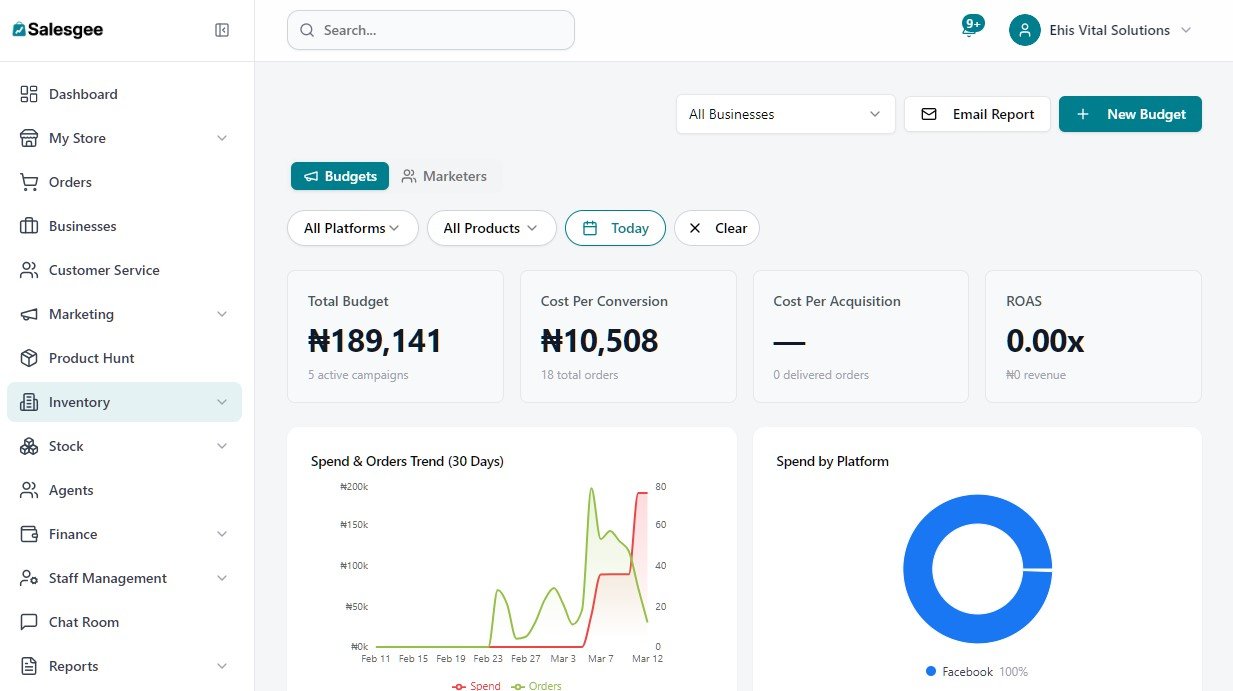Open Dashboard from the sidebar
The width and height of the screenshot is (1233, 691).
coord(83,94)
